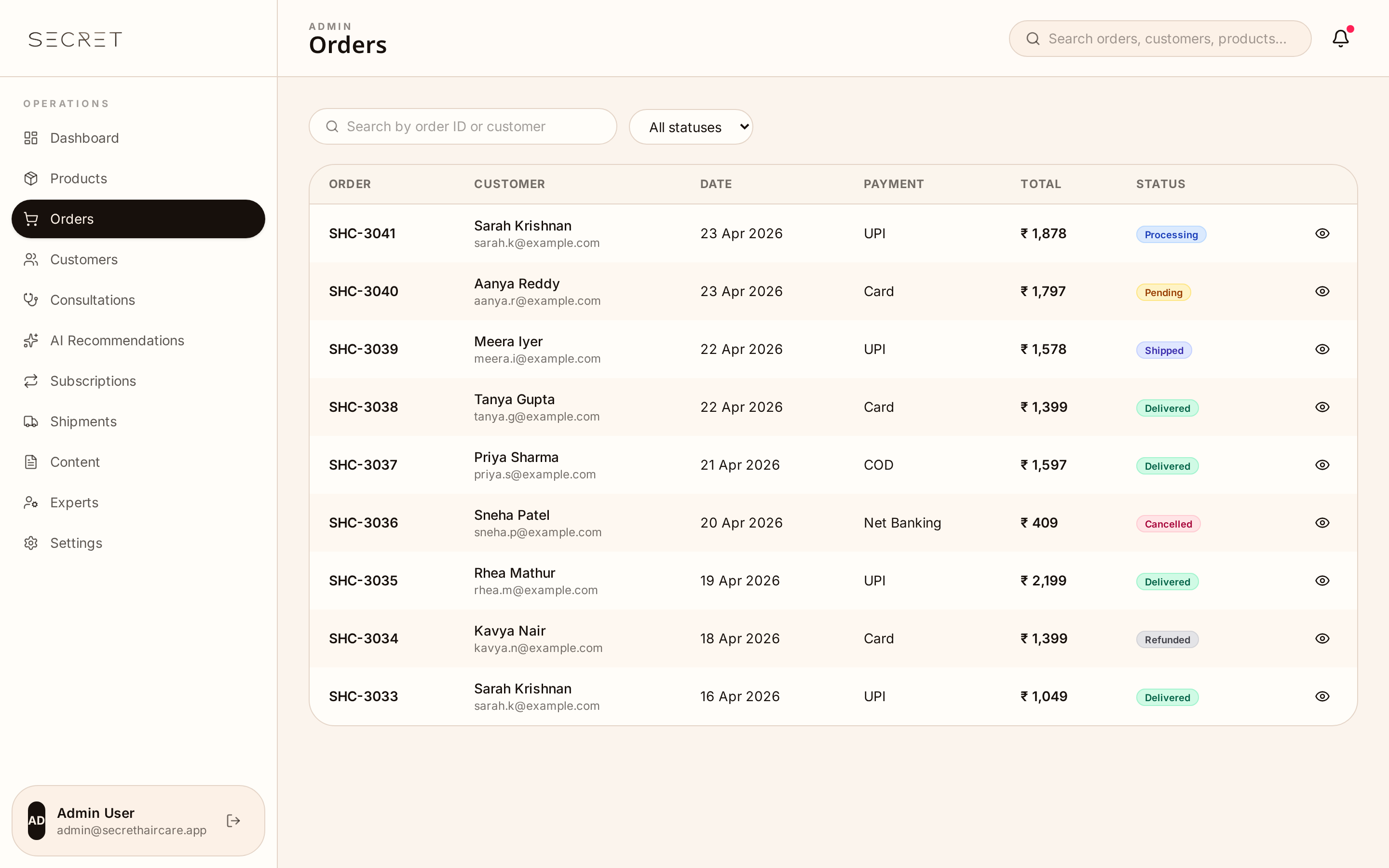Click the Pending status badge for SHC-3040
The height and width of the screenshot is (868, 1389).
(x=1163, y=292)
